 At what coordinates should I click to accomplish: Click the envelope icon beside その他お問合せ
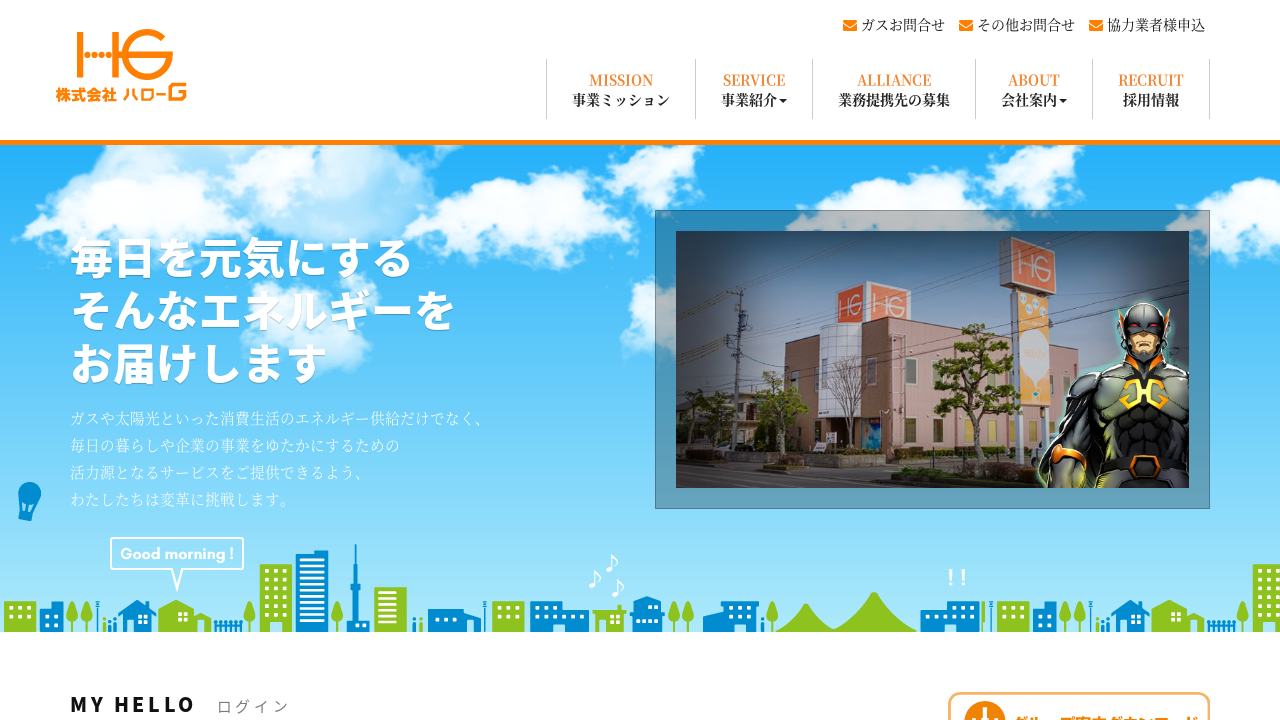(x=966, y=25)
